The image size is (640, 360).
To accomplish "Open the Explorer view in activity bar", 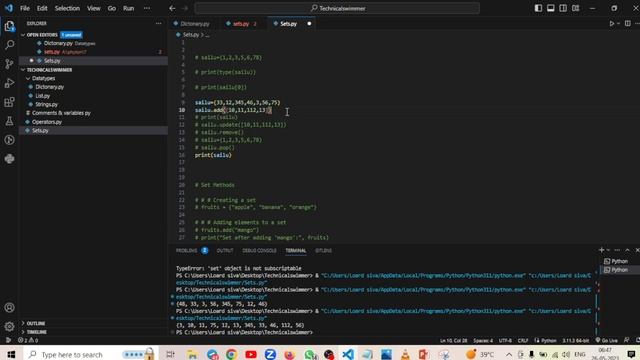I will click(9, 26).
